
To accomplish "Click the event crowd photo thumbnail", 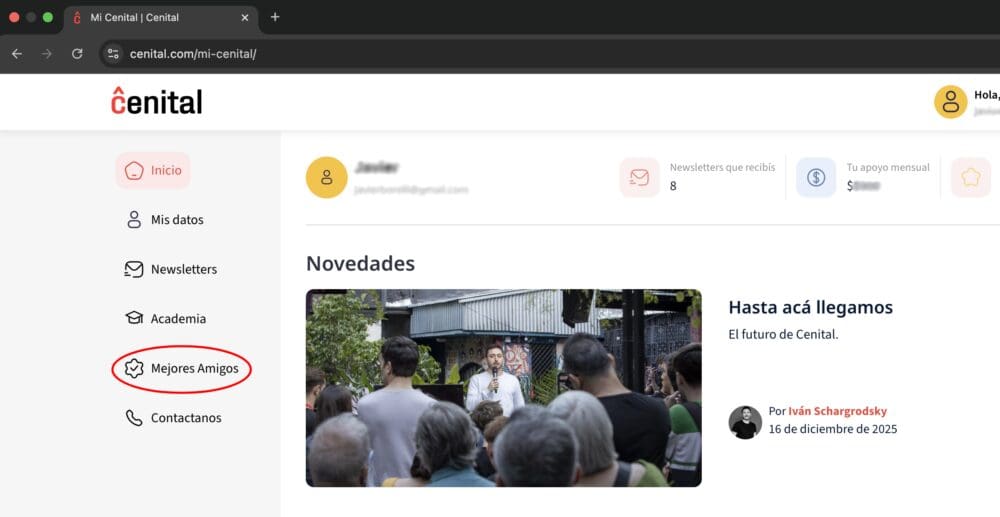I will pyautogui.click(x=503, y=388).
